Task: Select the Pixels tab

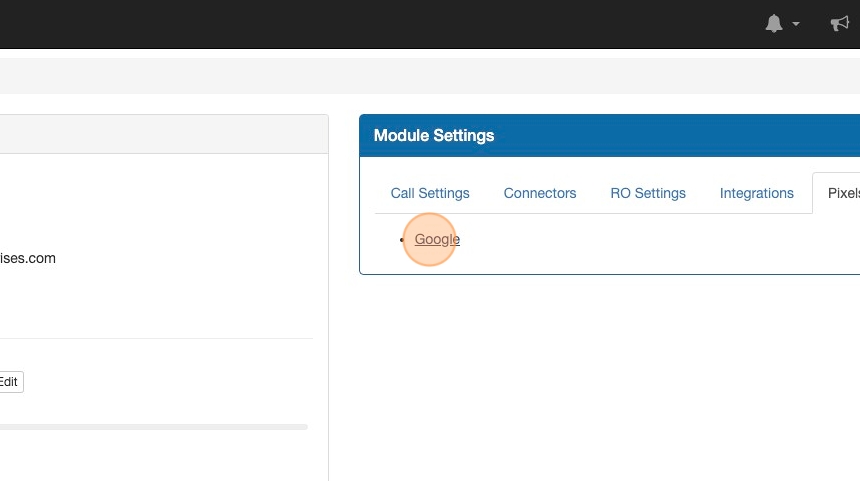Action: (842, 193)
